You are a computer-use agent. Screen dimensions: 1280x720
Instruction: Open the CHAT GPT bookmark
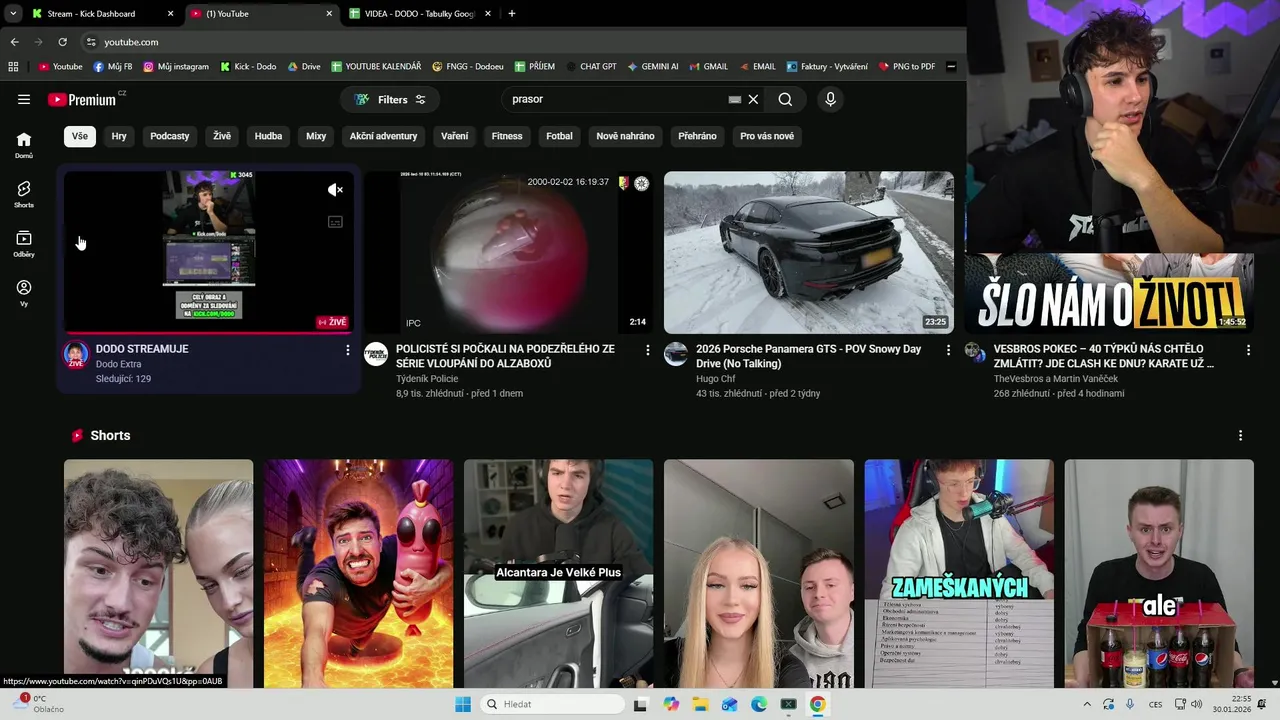pos(591,66)
